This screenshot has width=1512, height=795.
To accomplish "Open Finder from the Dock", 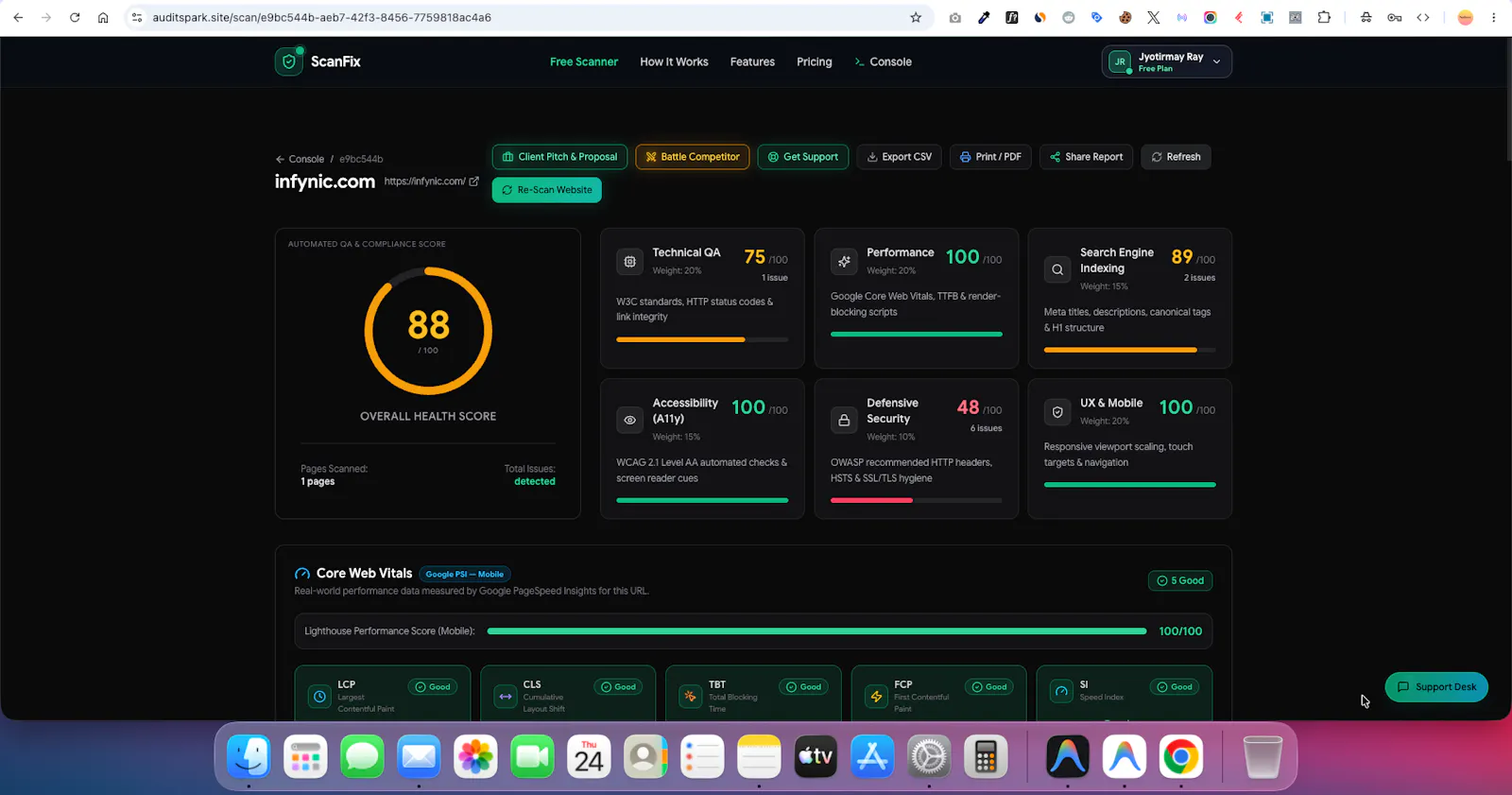I will [x=249, y=756].
